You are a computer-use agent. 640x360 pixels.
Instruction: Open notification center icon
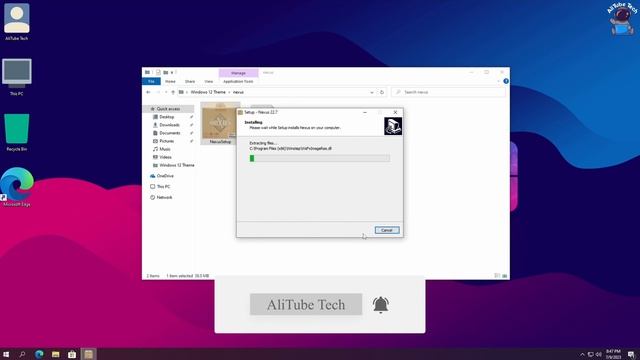coord(631,354)
